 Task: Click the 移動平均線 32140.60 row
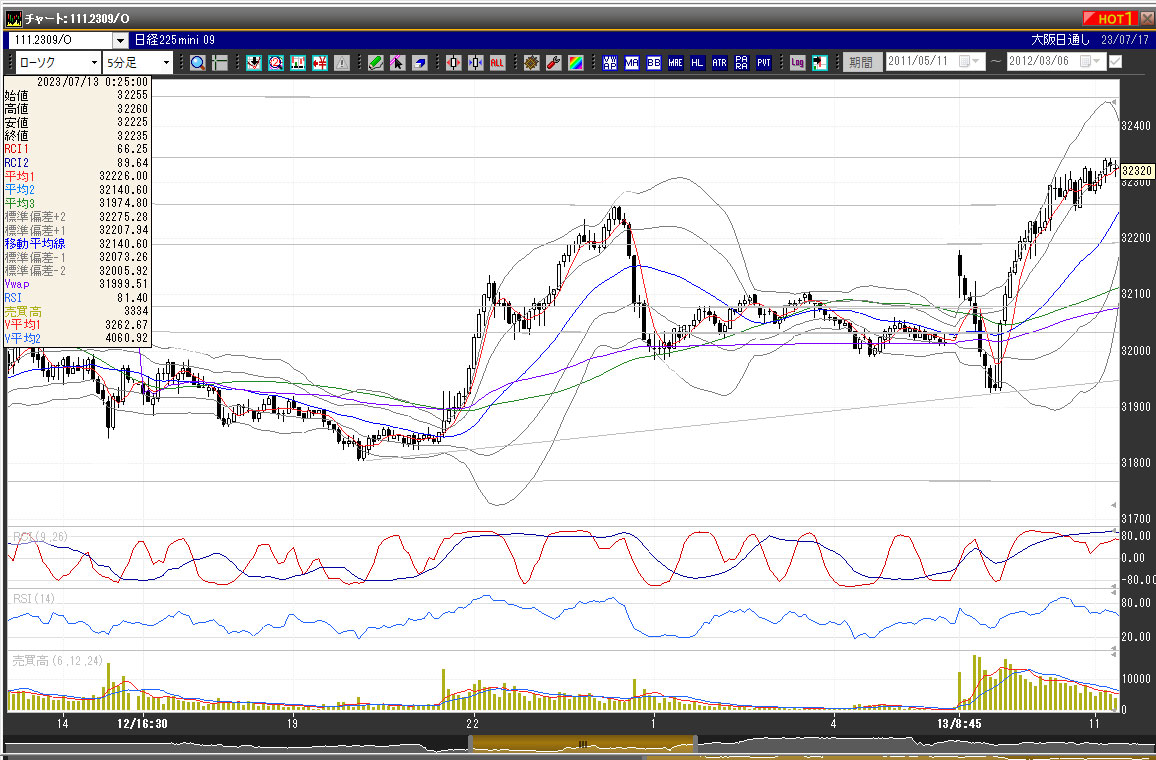click(x=76, y=243)
